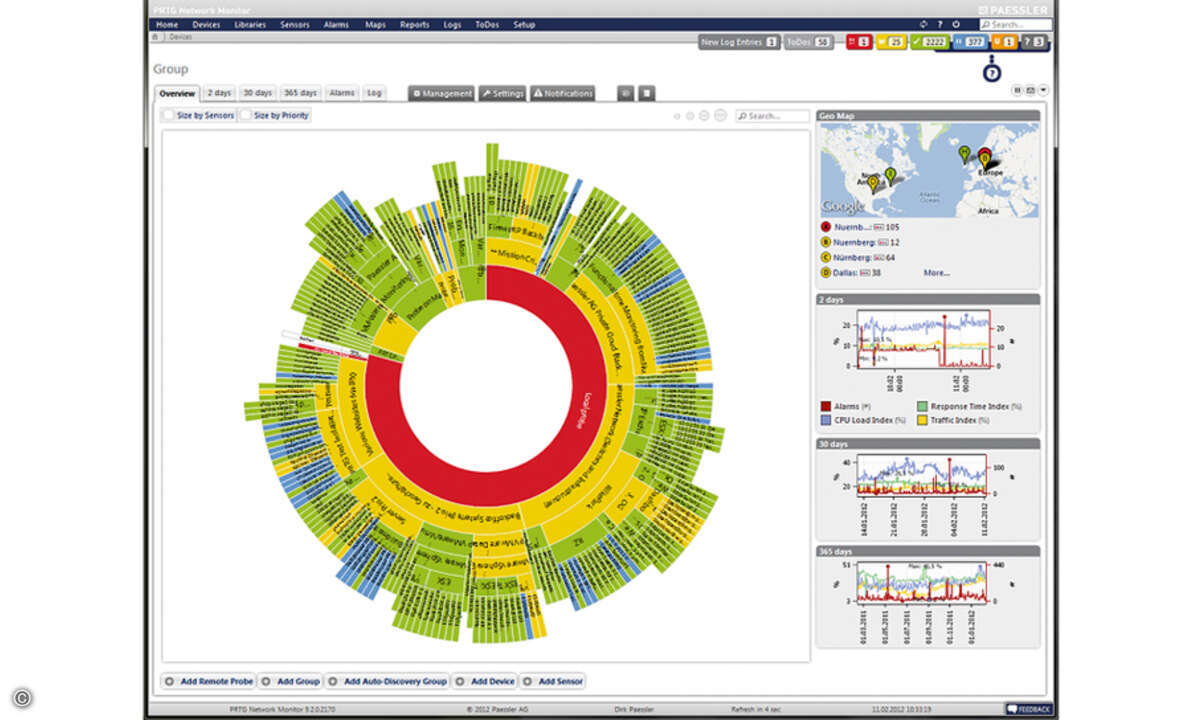The image size is (1200, 720).
Task: Click the pause icon near the page's right edge
Action: tap(1017, 90)
